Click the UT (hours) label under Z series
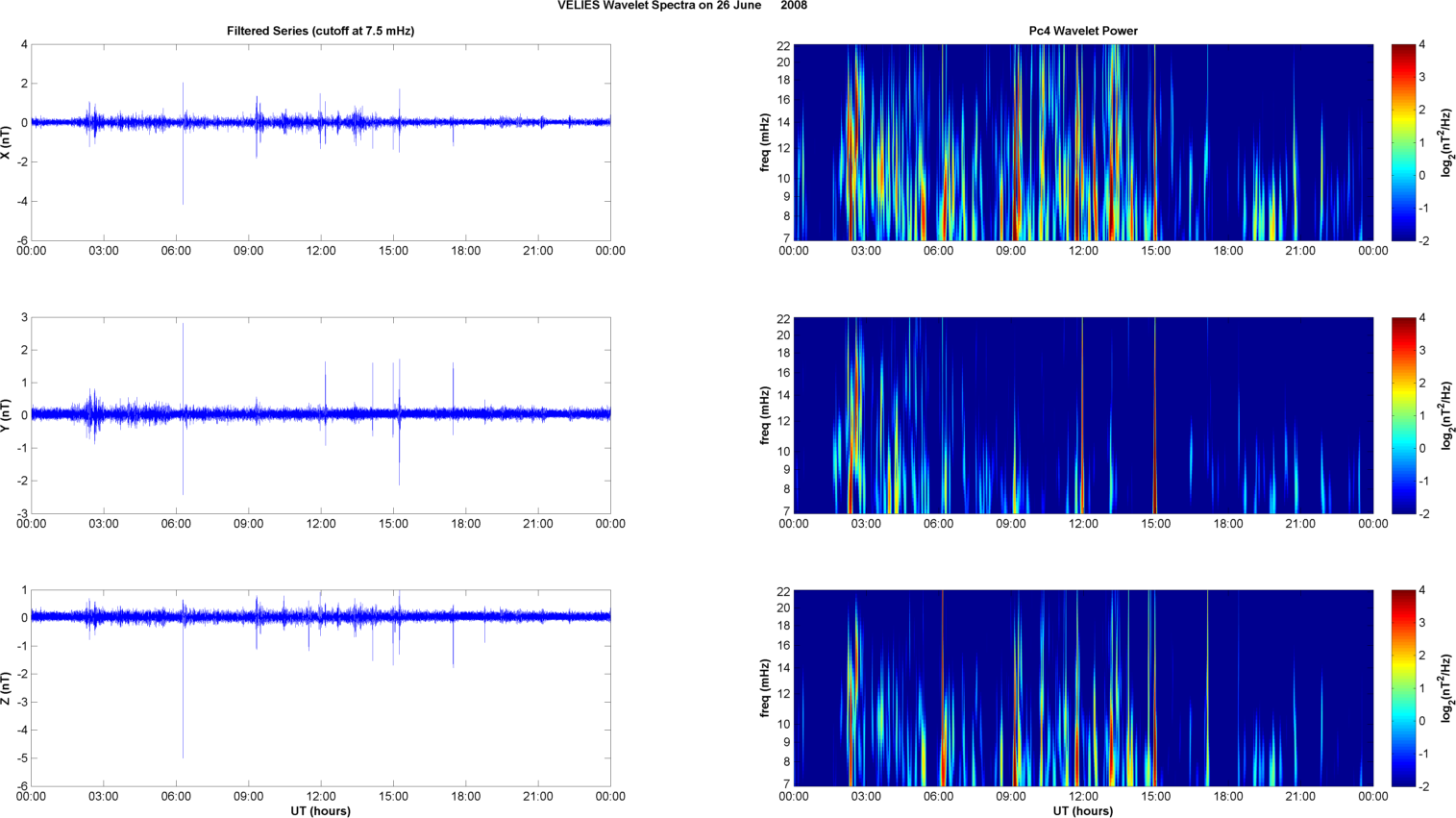 pyautogui.click(x=320, y=810)
